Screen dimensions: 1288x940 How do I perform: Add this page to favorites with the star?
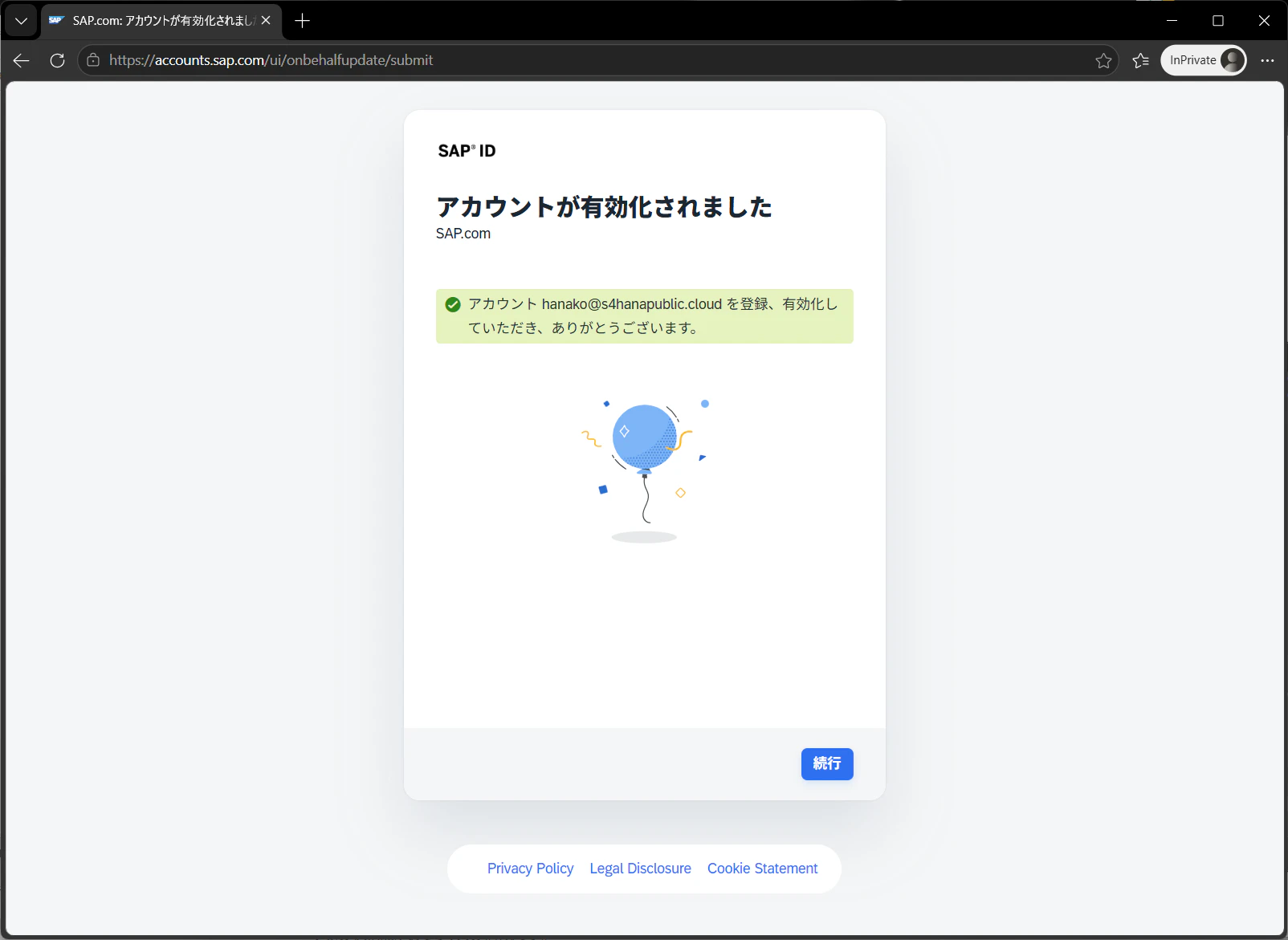pyautogui.click(x=1103, y=60)
